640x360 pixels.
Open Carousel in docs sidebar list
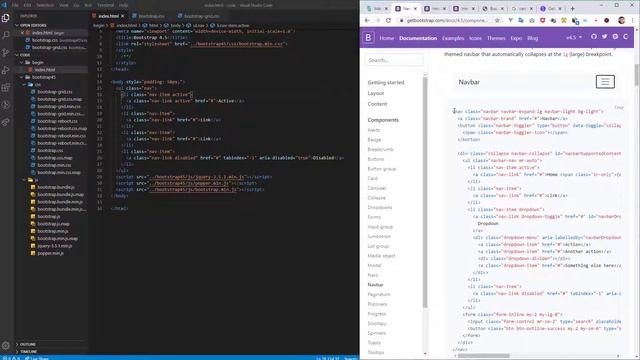(376, 188)
